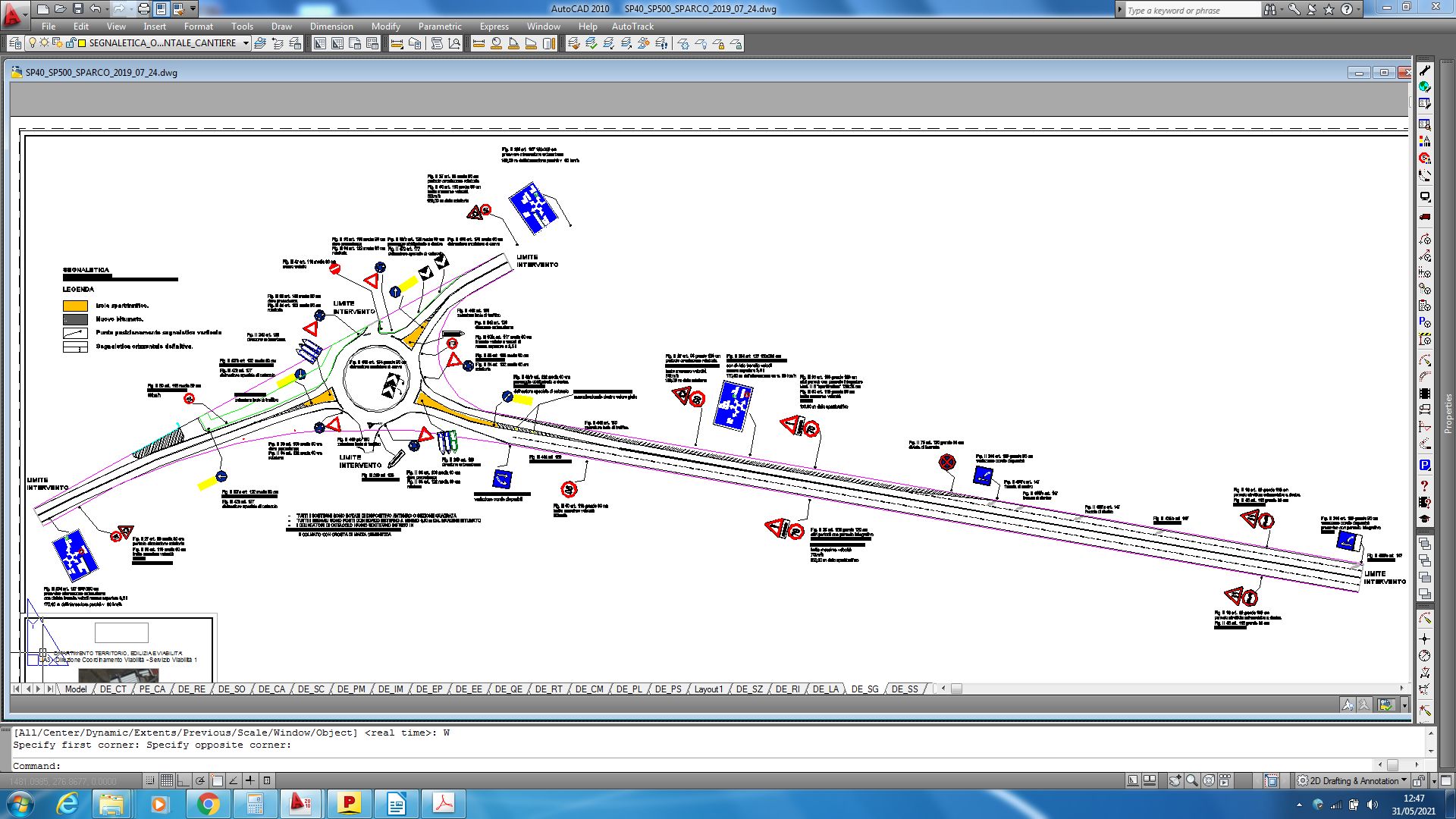Expand the SEGNALETICA layer dropdown
Viewport: 1456px width, 819px height.
[246, 43]
